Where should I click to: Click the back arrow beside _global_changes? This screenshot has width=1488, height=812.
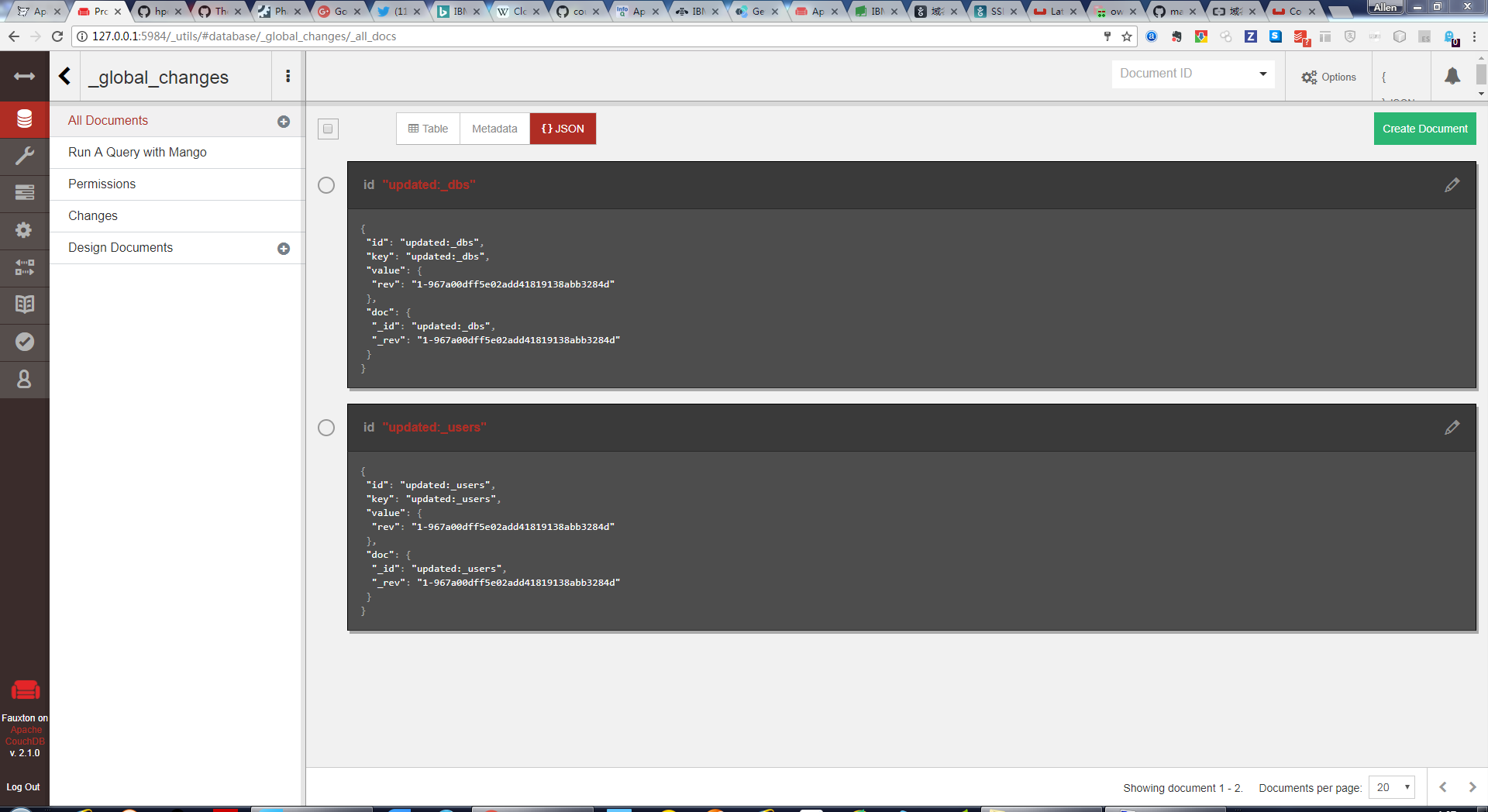coord(65,76)
